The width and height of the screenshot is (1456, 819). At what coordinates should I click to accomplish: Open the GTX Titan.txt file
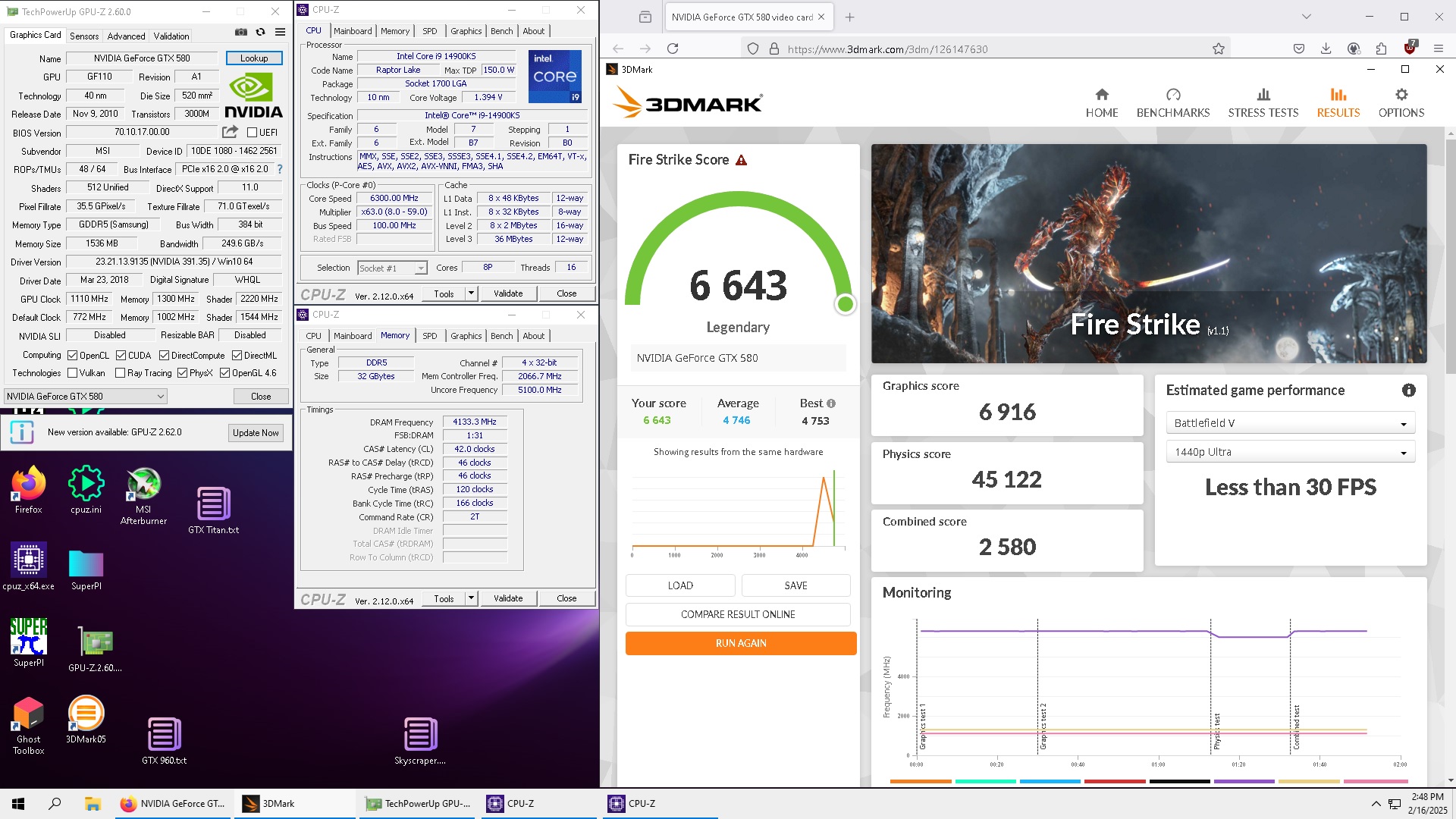coord(213,510)
